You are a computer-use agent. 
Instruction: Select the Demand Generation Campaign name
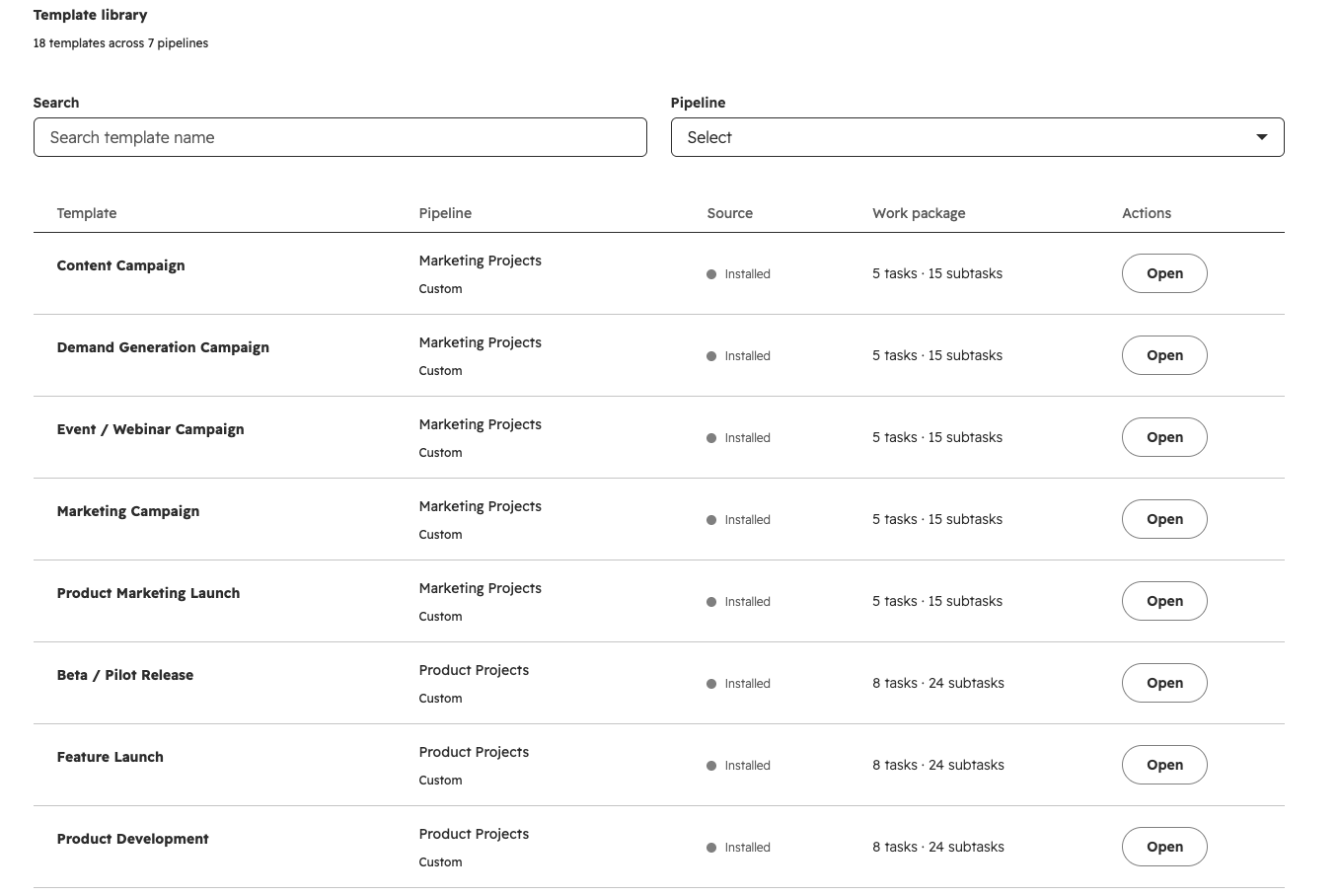tap(163, 347)
